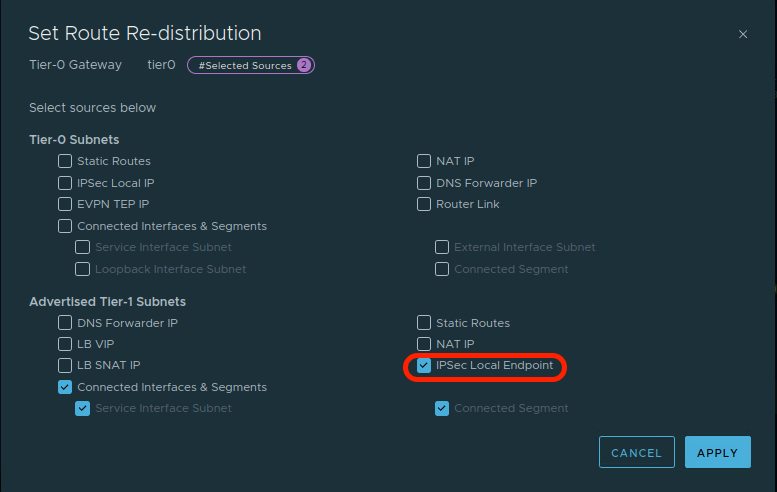Enable Tier-0 Static Routes checkbox
This screenshot has height=492, width=777.
(x=65, y=161)
